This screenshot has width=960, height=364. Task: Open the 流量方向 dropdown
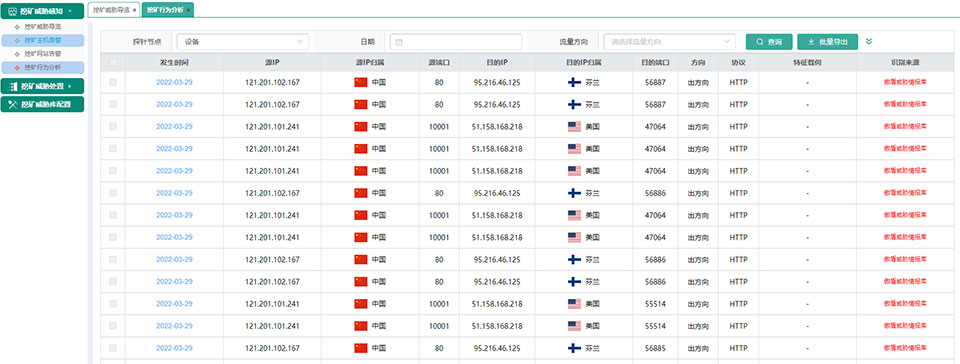(669, 42)
